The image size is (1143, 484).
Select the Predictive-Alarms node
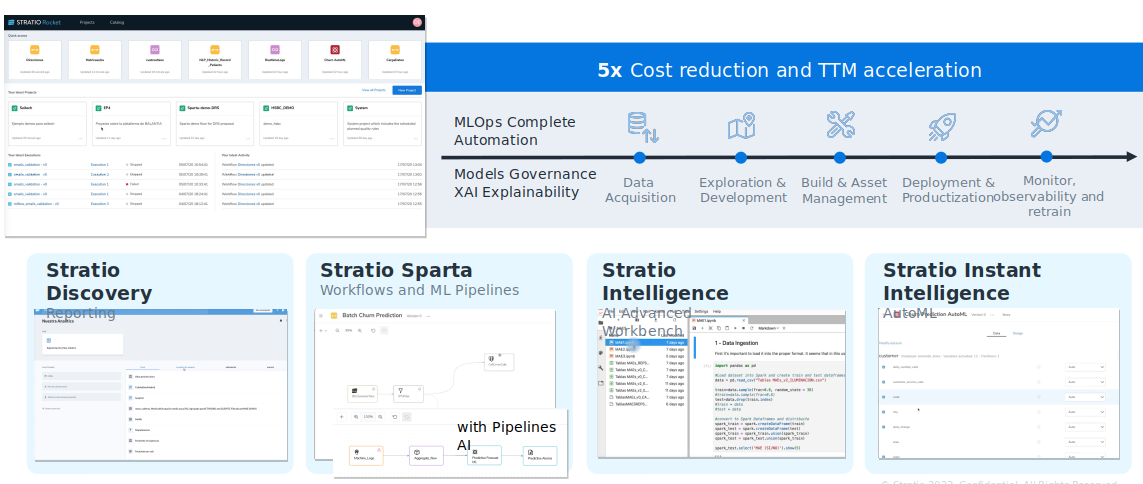tap(540, 456)
